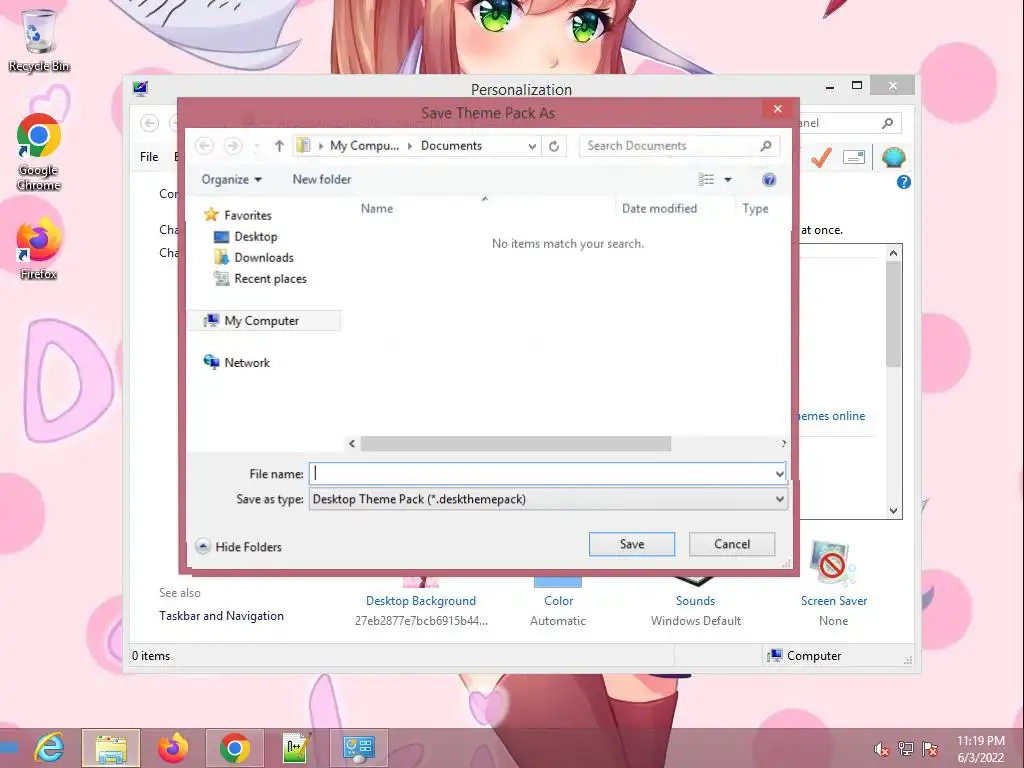This screenshot has height=768, width=1024.
Task: Open the Action Center flag icon
Action: click(x=930, y=749)
